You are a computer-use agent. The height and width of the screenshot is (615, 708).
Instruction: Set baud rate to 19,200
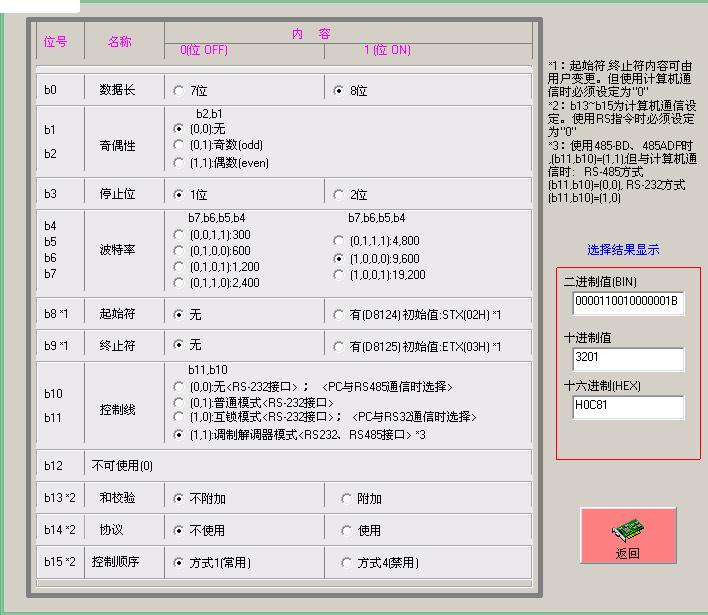(x=339, y=275)
